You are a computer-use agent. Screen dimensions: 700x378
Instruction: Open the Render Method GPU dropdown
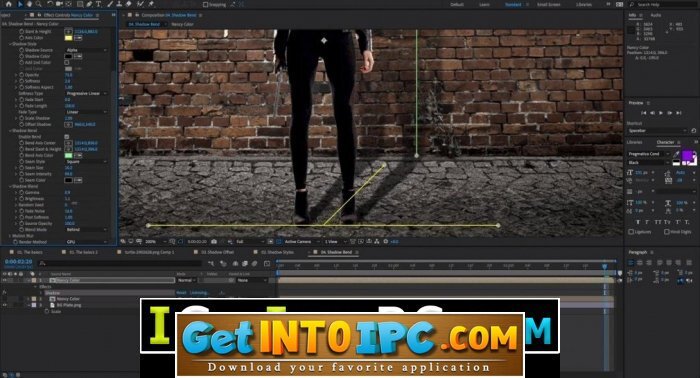click(86, 242)
